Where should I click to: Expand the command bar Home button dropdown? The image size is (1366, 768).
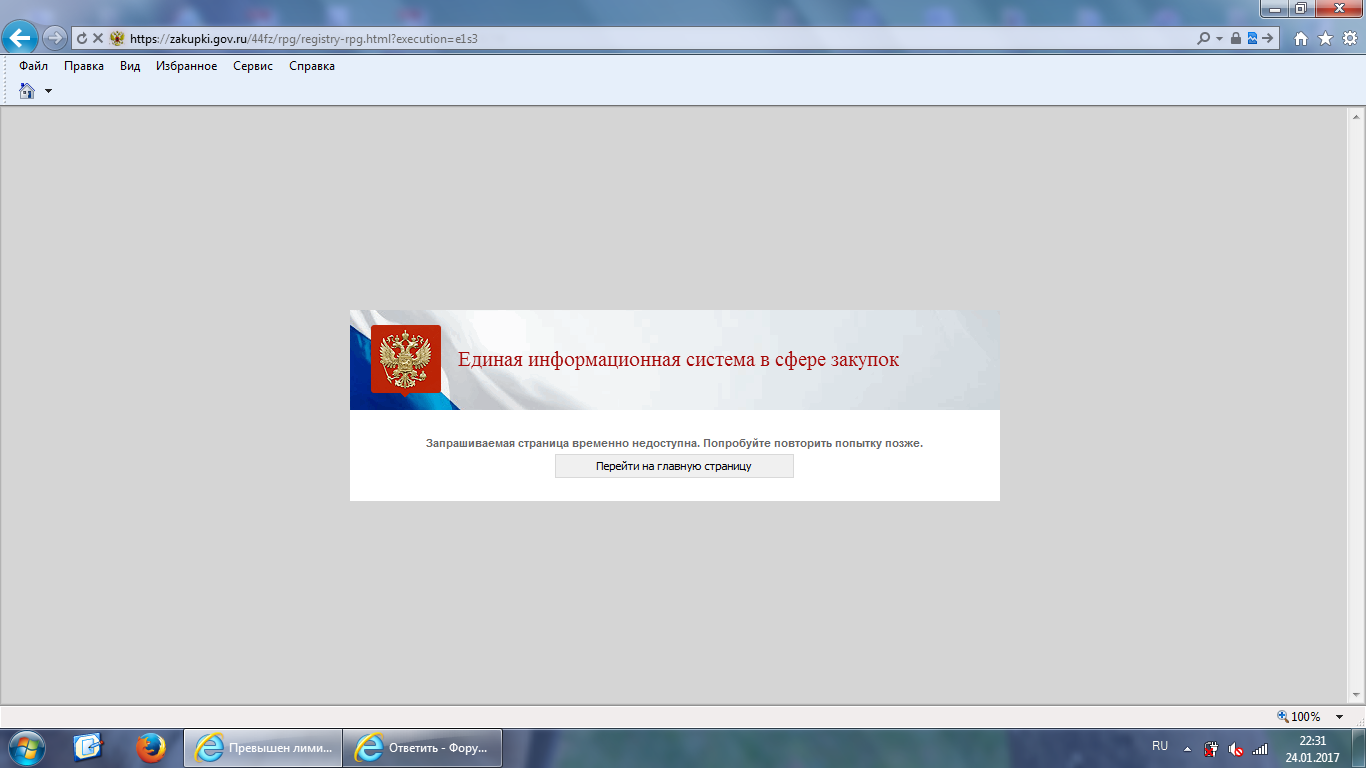click(48, 91)
